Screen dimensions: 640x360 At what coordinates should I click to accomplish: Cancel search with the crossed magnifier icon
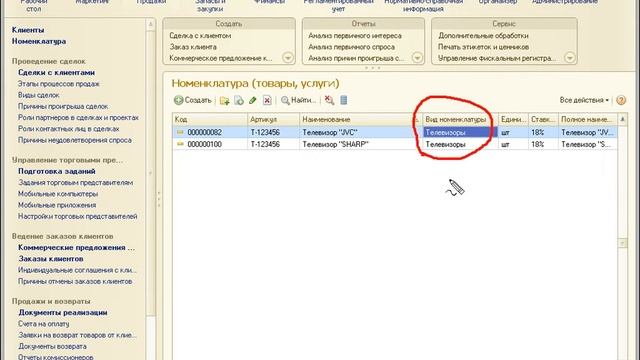click(329, 100)
